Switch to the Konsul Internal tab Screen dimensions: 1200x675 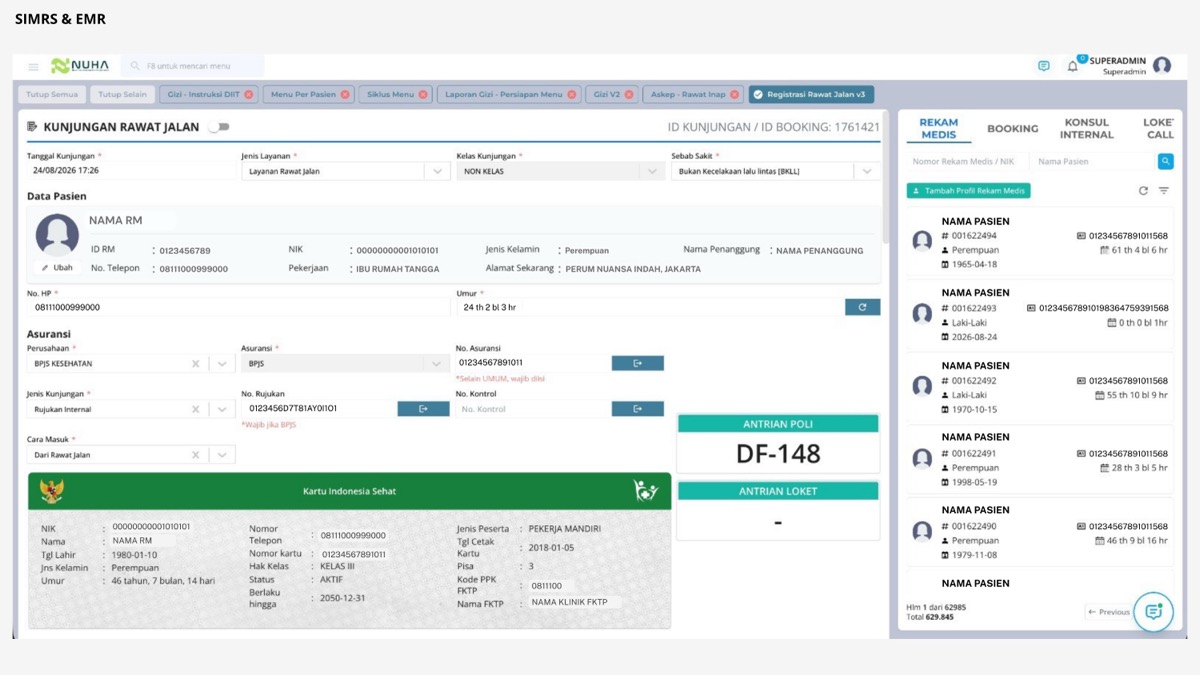tap(1087, 128)
